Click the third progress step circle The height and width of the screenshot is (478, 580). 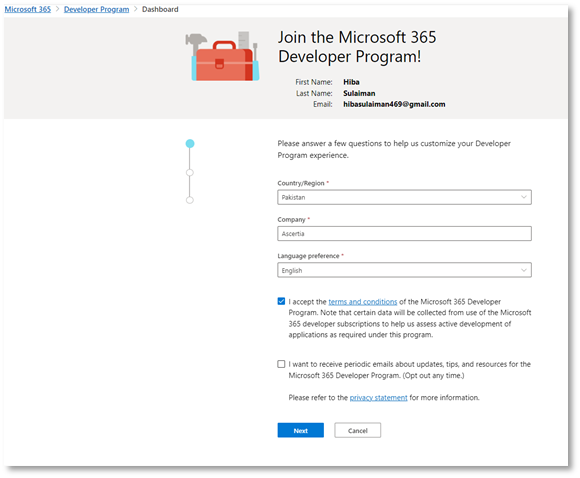click(x=190, y=200)
